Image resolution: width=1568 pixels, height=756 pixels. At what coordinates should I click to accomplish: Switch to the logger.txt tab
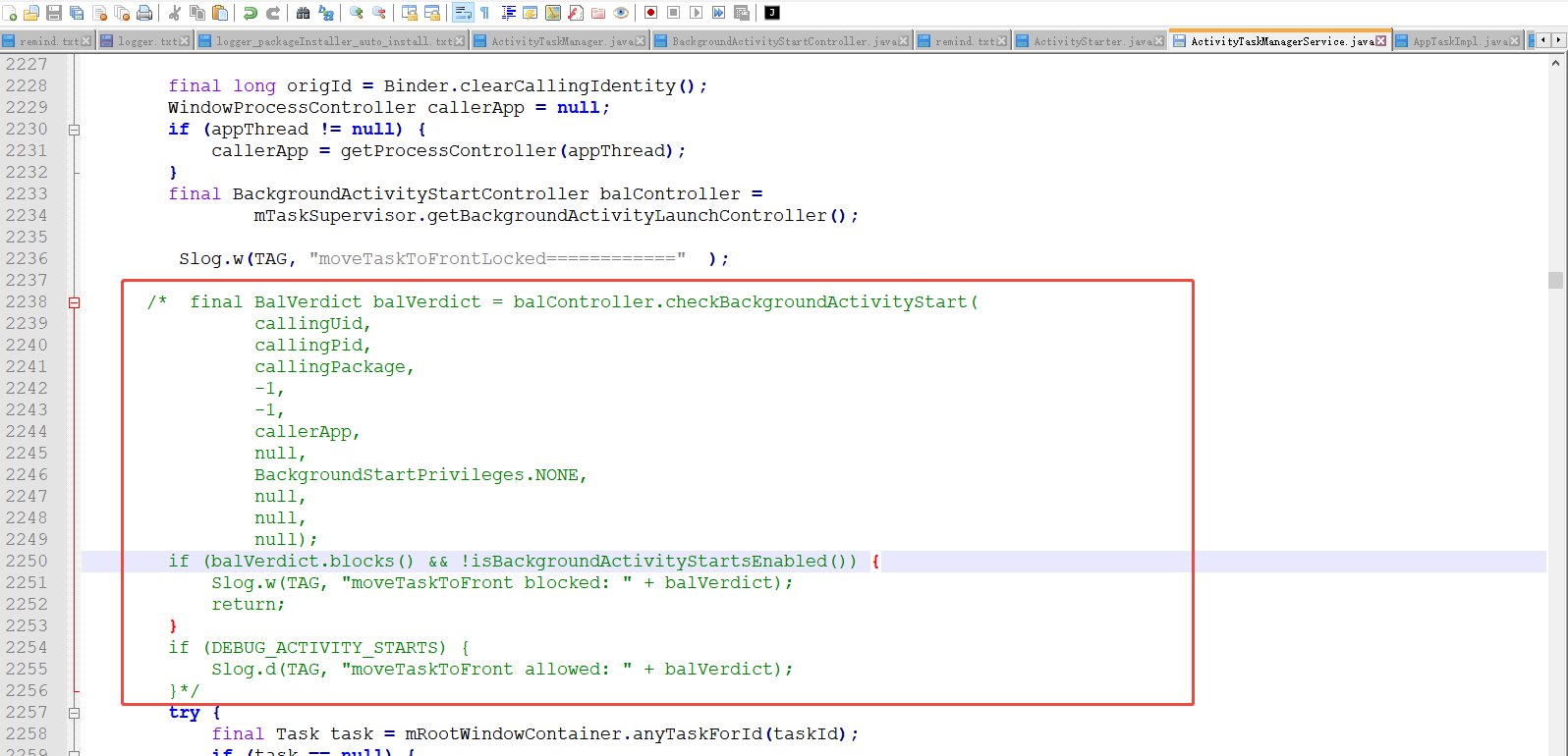pos(143,41)
